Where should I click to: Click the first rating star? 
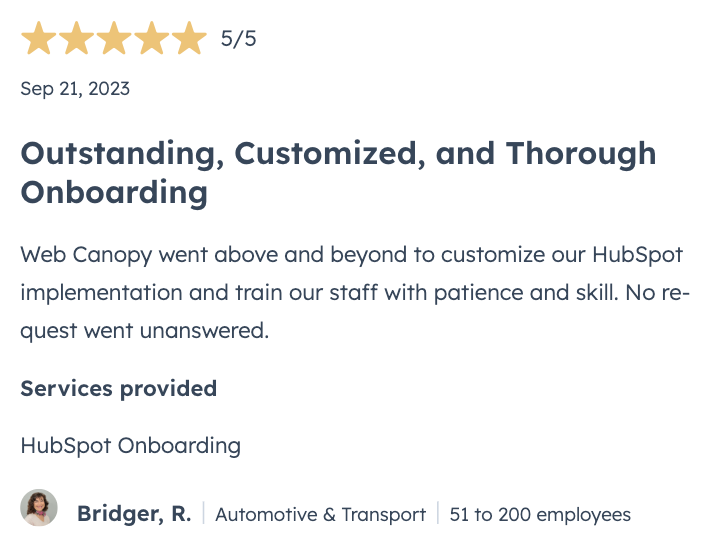[39, 38]
